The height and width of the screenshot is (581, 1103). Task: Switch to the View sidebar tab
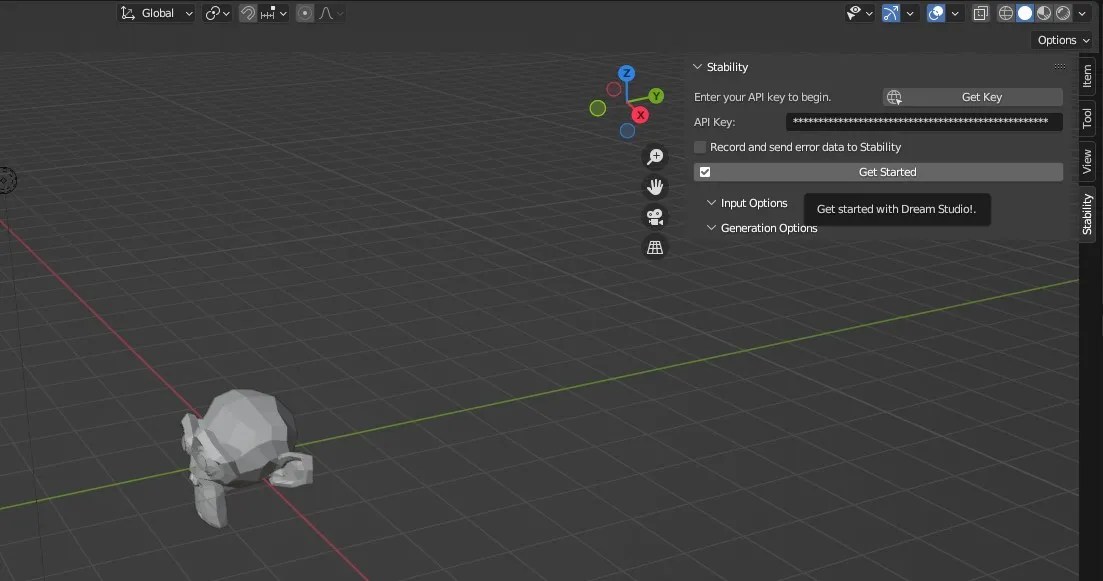[x=1086, y=160]
